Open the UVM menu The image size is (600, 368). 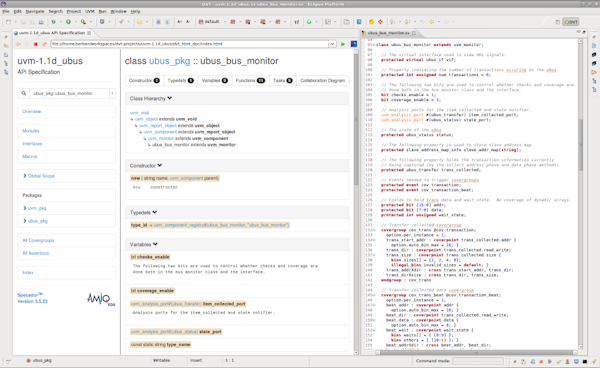(x=90, y=11)
